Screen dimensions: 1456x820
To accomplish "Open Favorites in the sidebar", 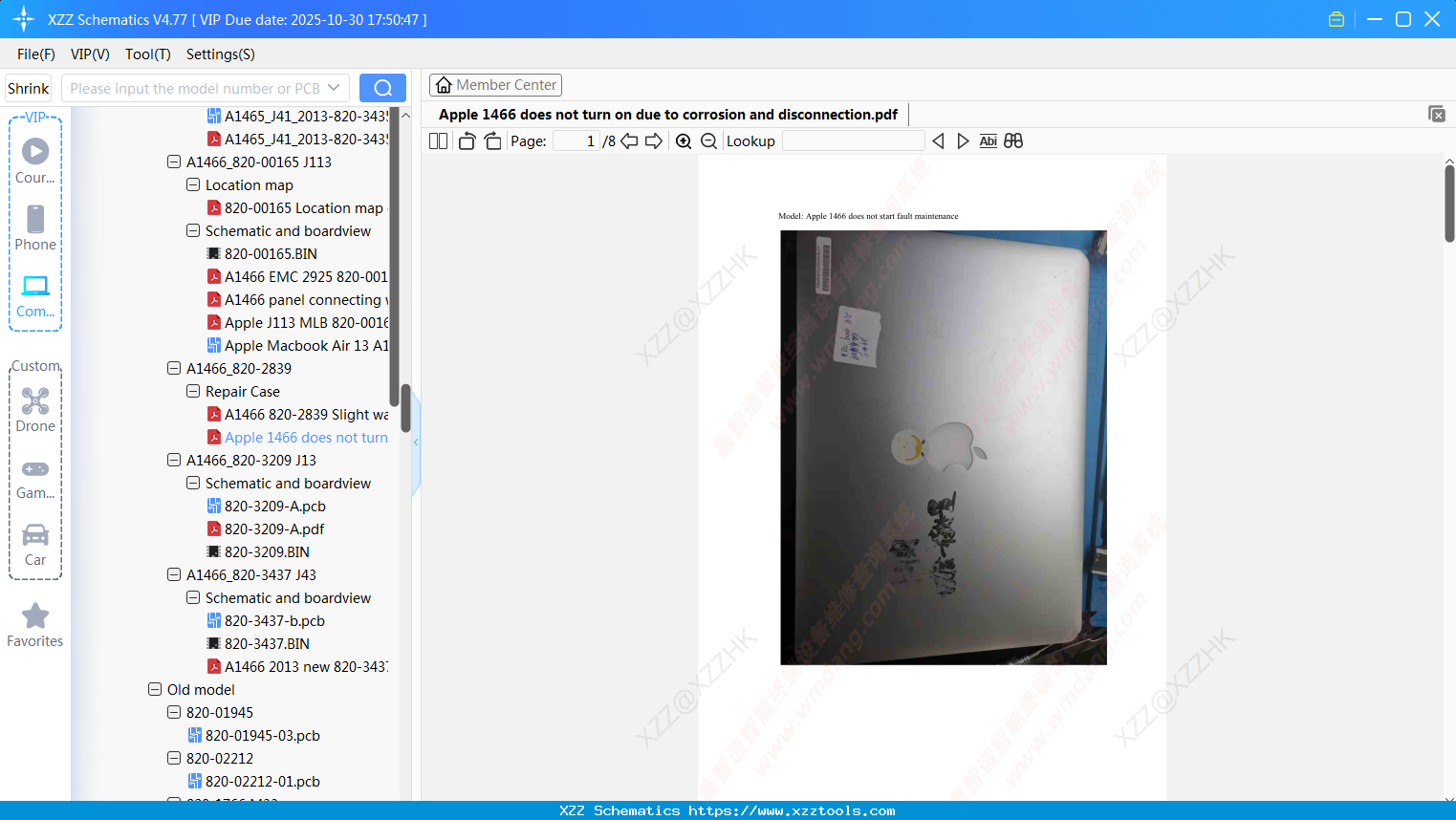I will click(x=35, y=625).
